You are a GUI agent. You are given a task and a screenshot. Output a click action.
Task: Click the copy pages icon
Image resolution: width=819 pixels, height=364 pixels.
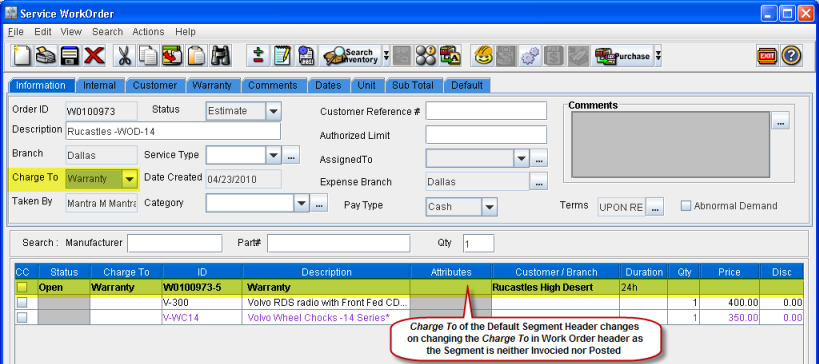click(x=149, y=55)
